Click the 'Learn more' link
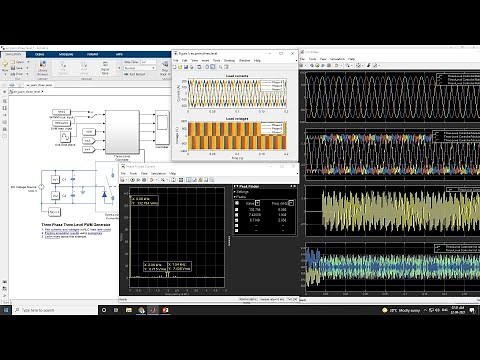The height and width of the screenshot is (360, 480). [52, 236]
